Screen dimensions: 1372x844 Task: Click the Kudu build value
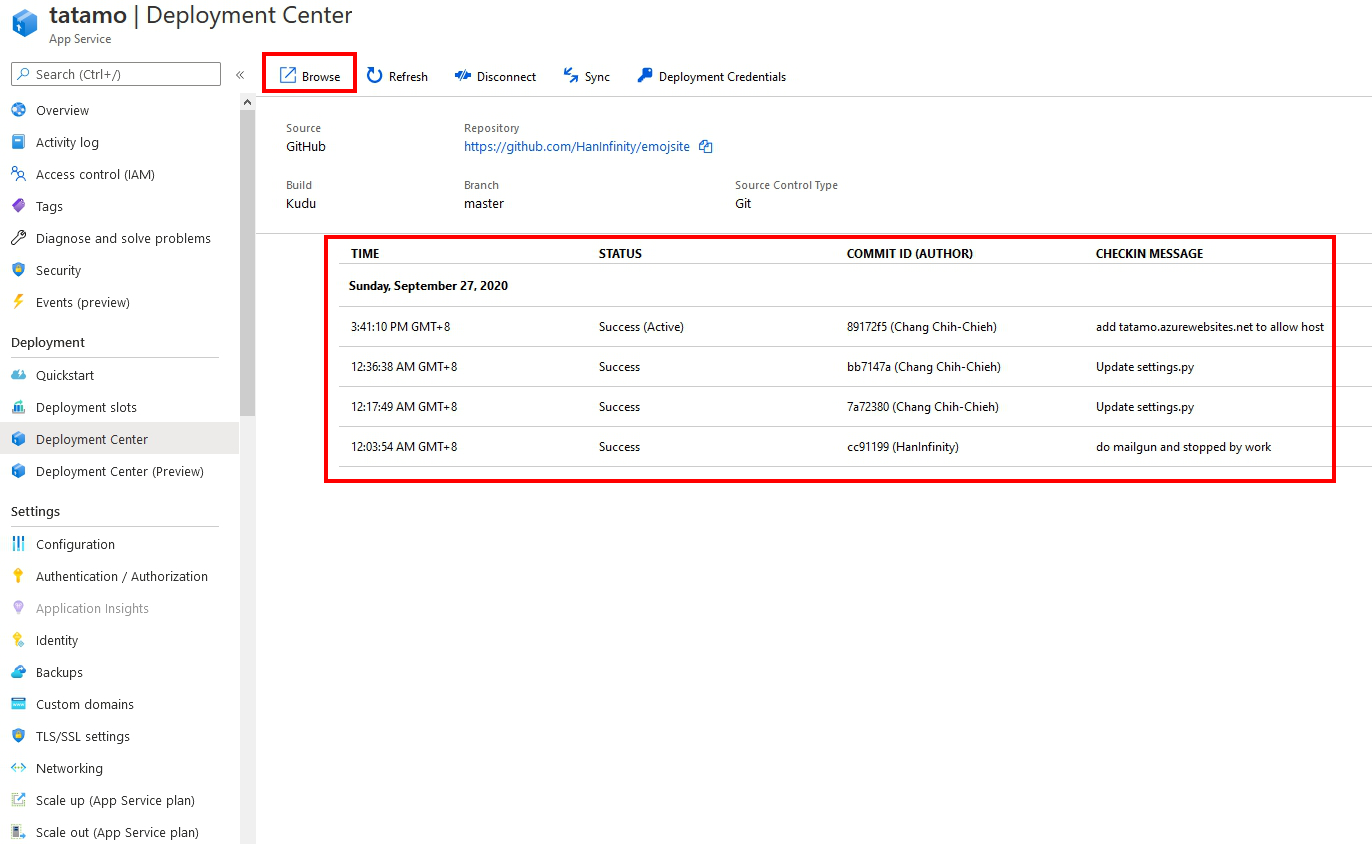coord(301,204)
